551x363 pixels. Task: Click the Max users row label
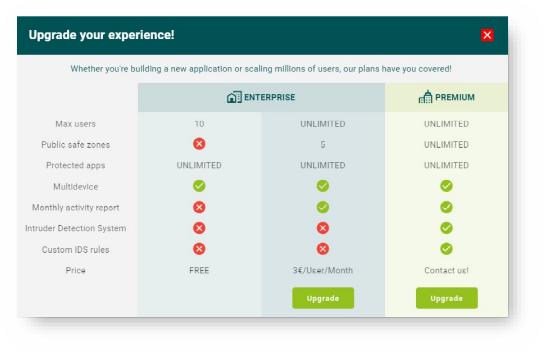[76, 124]
